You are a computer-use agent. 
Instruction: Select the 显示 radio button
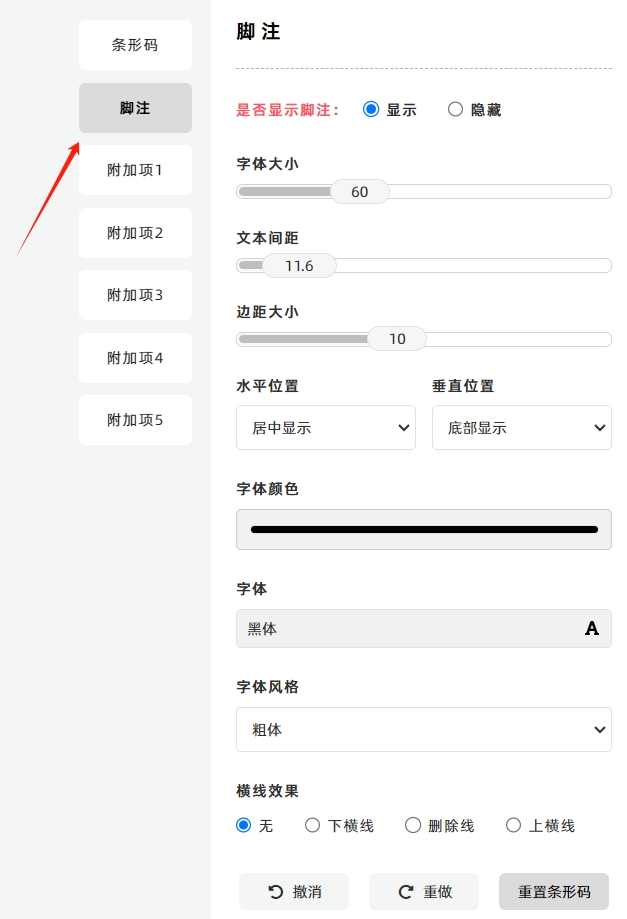(371, 110)
